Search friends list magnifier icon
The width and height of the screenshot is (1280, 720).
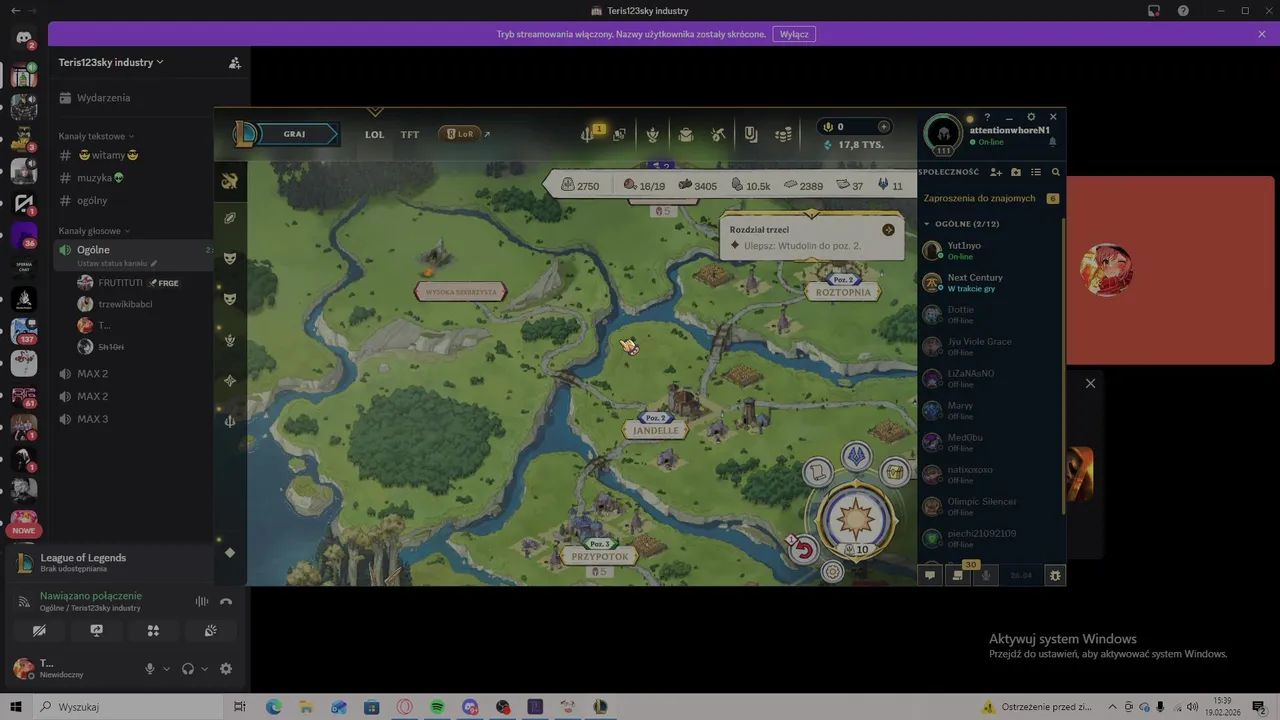click(x=1056, y=172)
